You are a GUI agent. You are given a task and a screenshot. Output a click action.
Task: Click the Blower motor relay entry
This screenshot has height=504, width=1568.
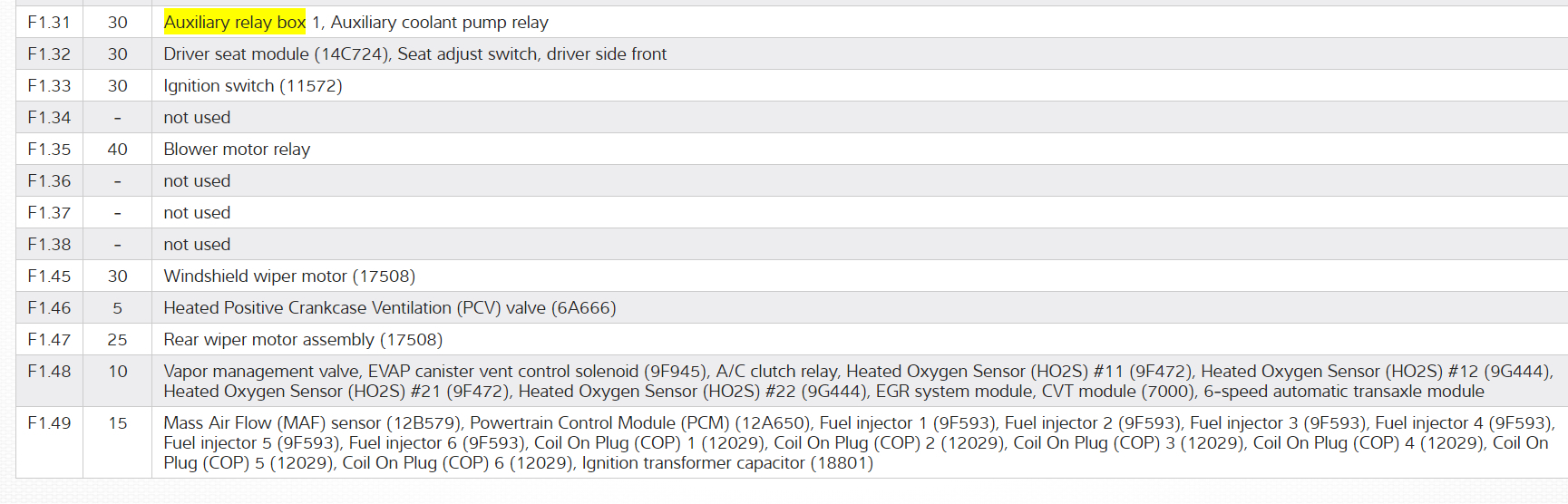click(237, 150)
